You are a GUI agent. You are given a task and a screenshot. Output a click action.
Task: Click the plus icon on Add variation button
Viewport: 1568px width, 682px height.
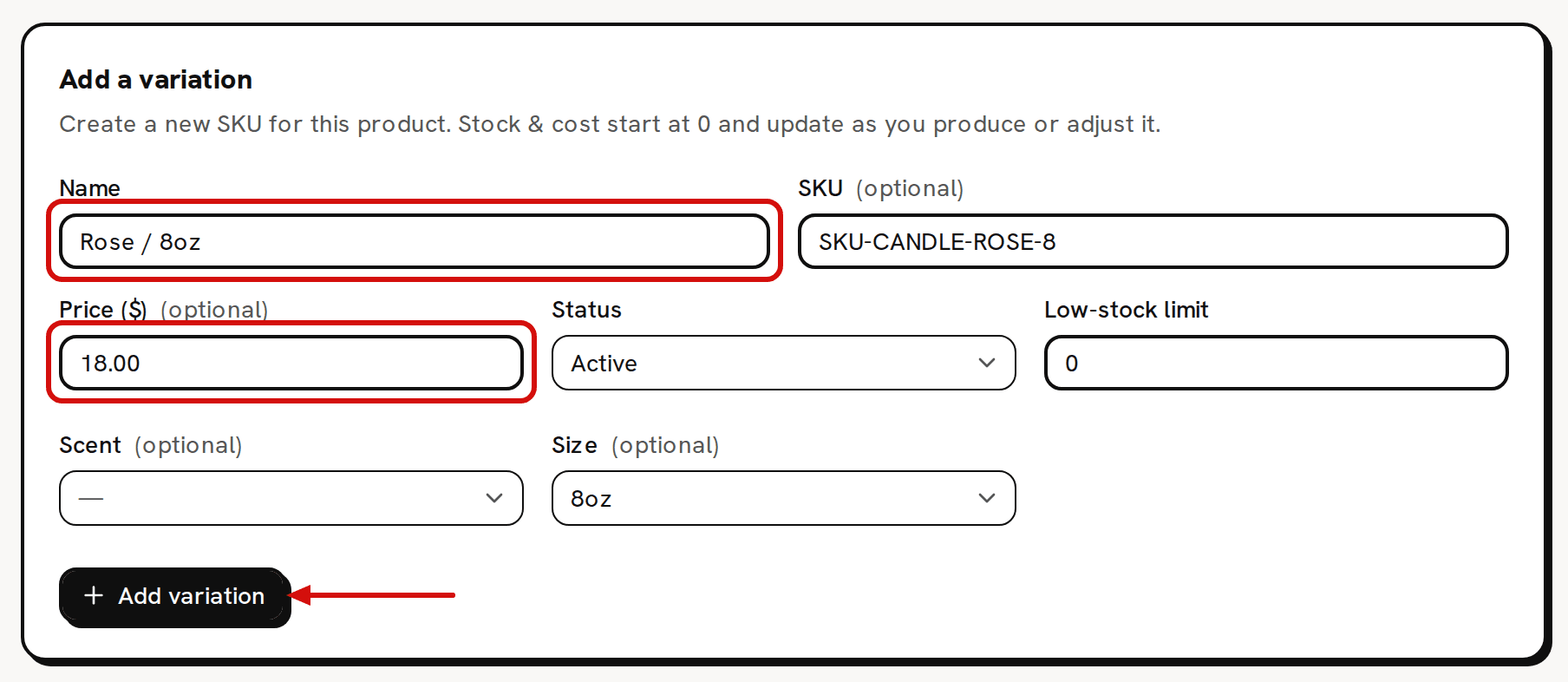pyautogui.click(x=94, y=595)
